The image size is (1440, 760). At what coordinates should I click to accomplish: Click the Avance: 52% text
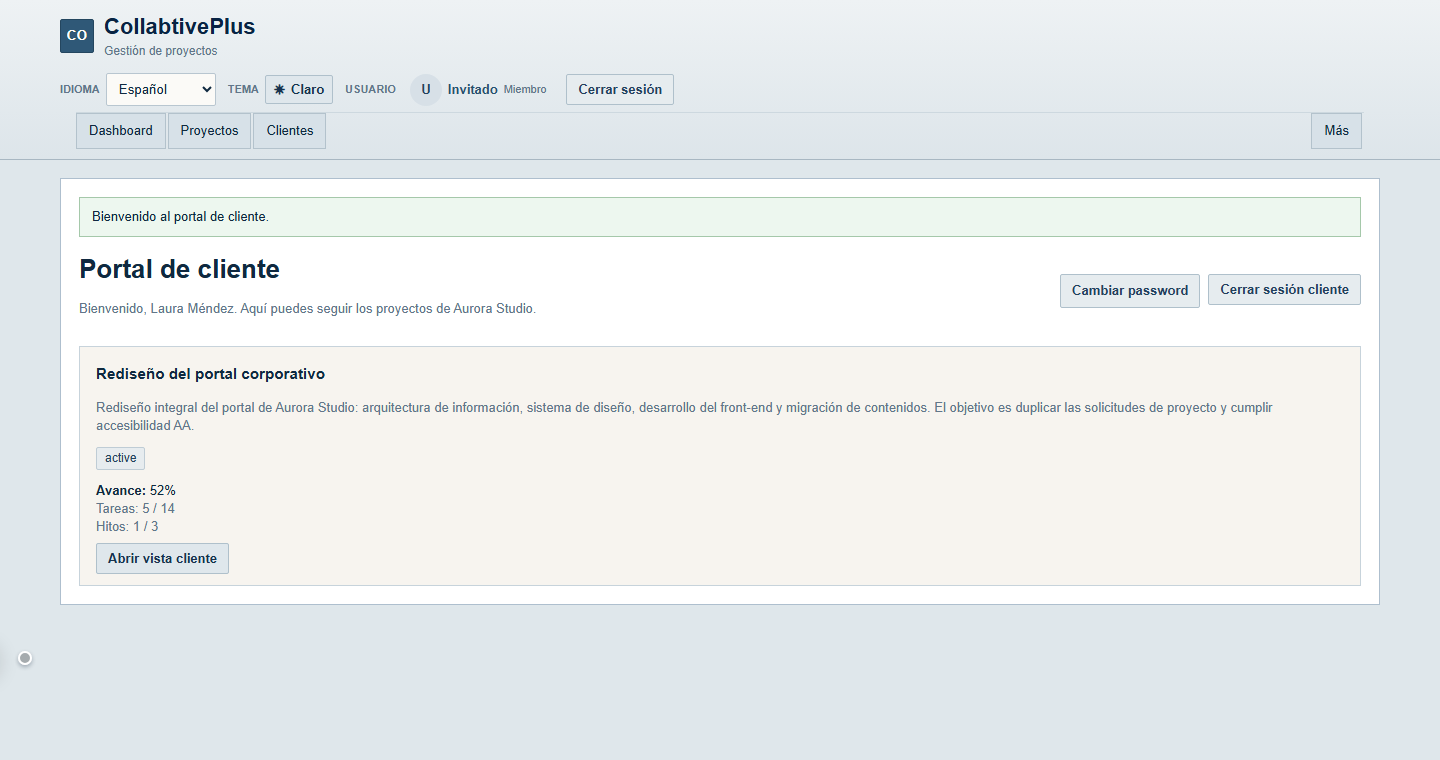pyautogui.click(x=136, y=490)
